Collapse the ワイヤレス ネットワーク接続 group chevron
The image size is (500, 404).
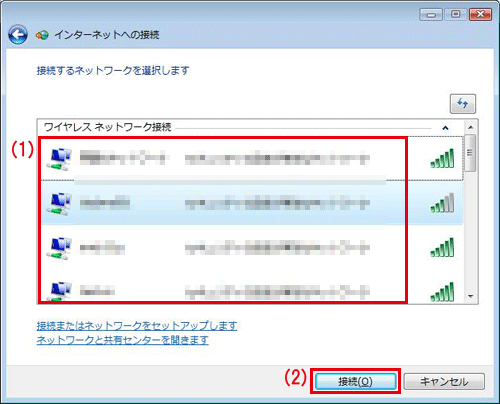tap(445, 128)
